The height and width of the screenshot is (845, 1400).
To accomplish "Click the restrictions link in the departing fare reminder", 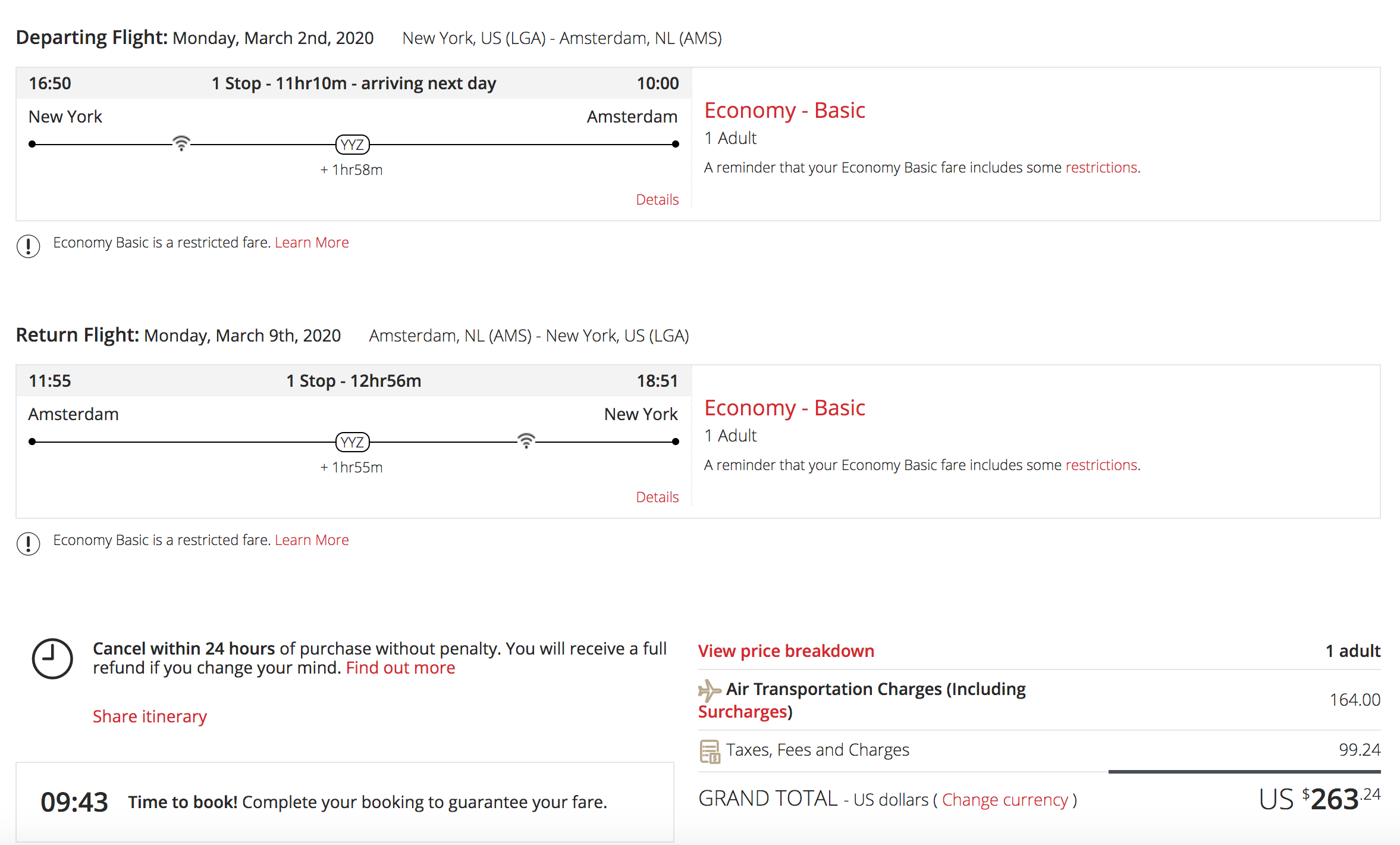I will click(x=1101, y=167).
